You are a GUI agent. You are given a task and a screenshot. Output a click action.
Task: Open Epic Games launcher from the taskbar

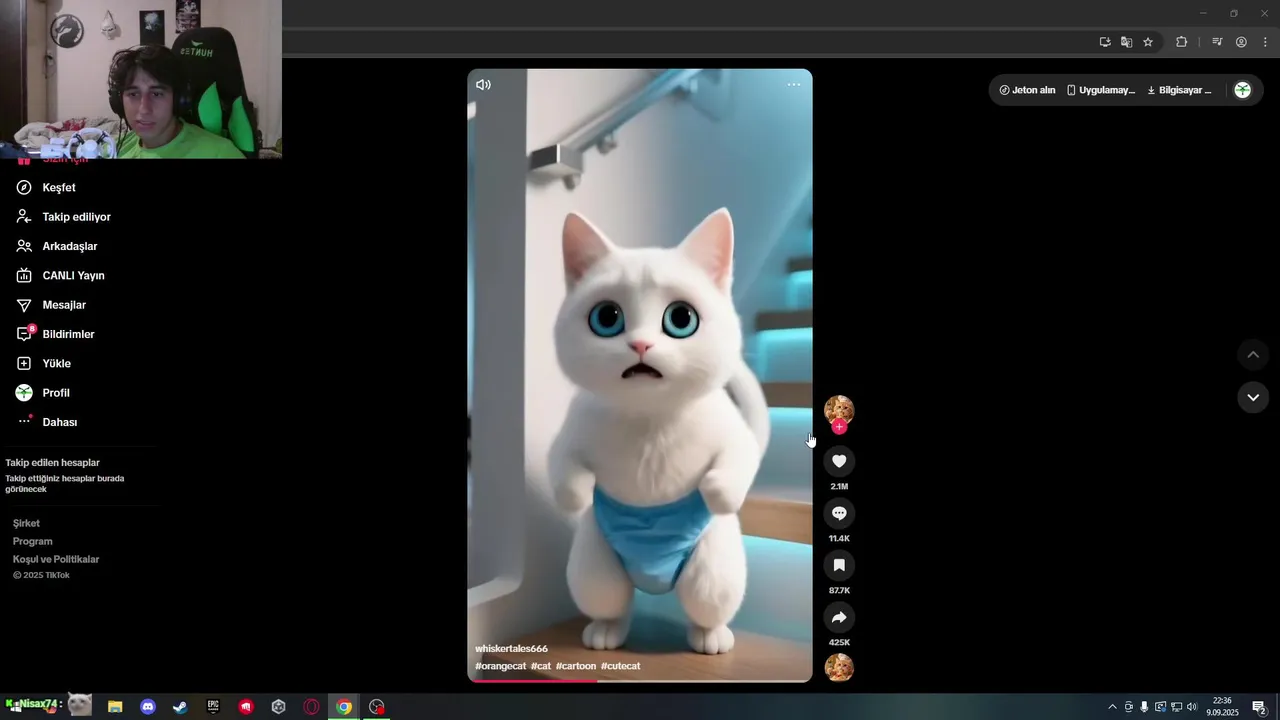click(x=213, y=707)
